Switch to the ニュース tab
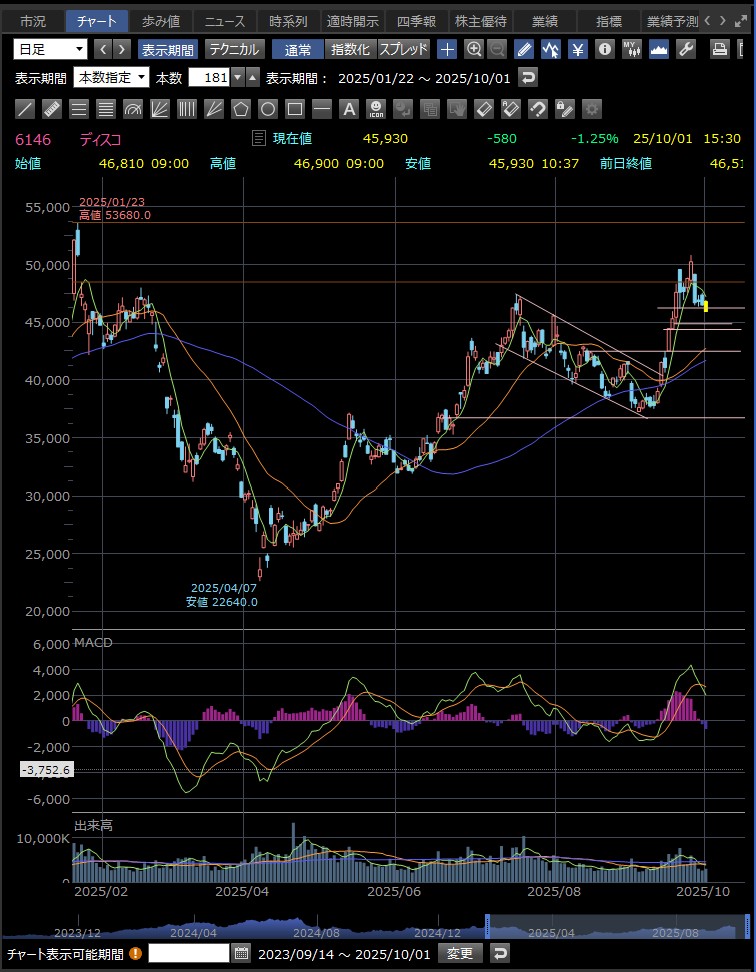Screen dimensions: 756x972 point(223,20)
